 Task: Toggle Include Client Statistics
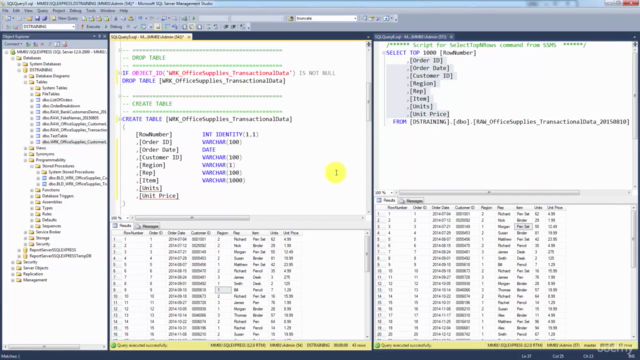click(175, 27)
